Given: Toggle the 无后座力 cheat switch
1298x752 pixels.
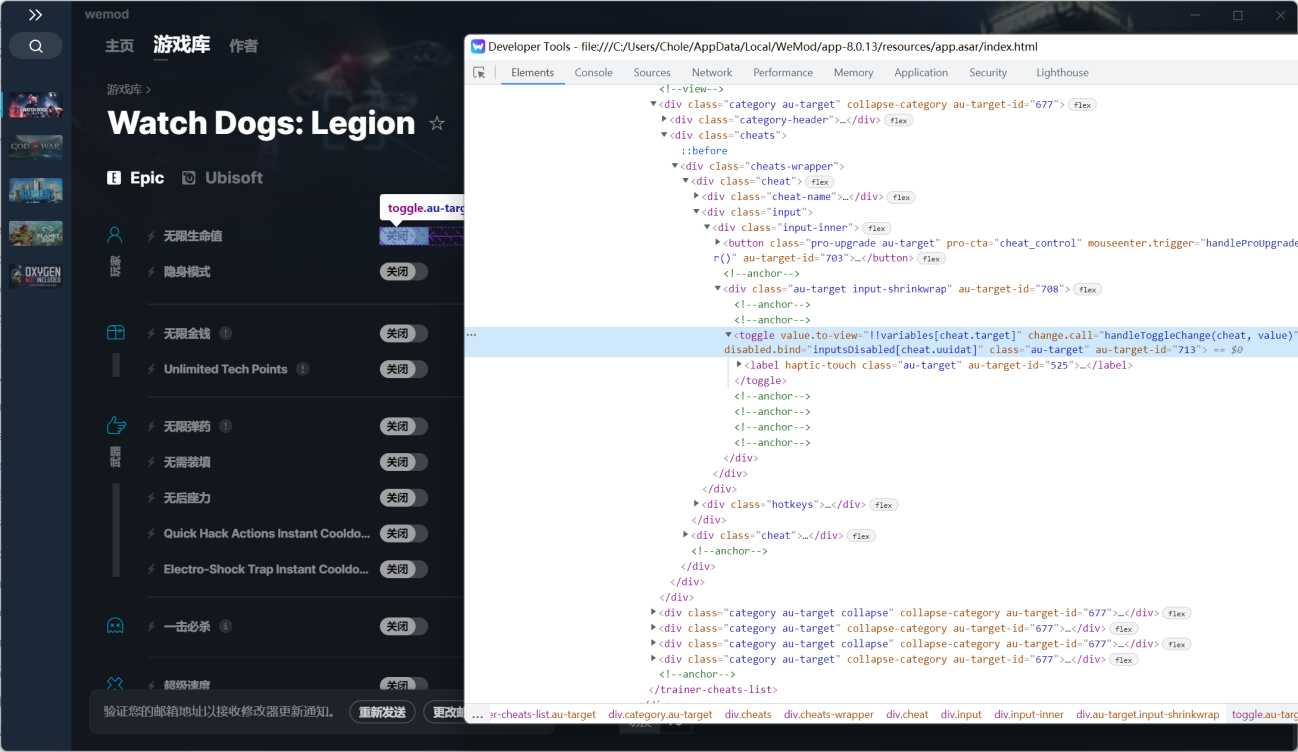Looking at the screenshot, I should (404, 498).
